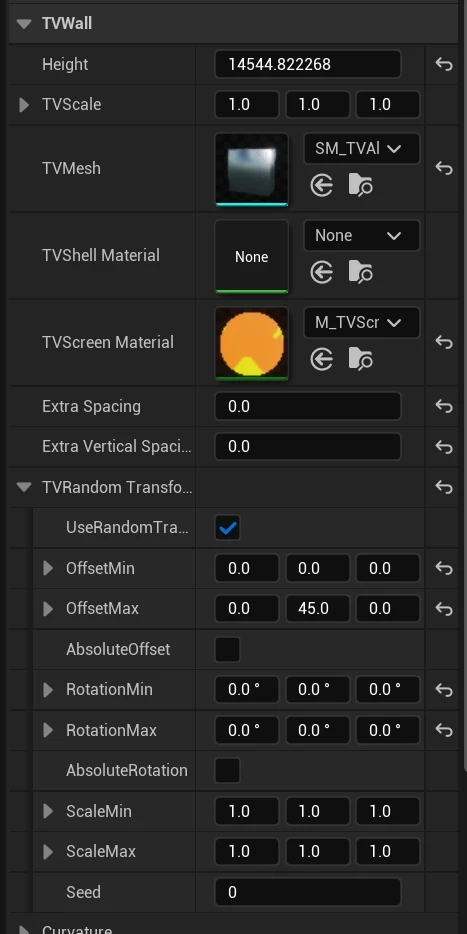
Task: Edit RotationMin X angle field
Action: click(247, 690)
